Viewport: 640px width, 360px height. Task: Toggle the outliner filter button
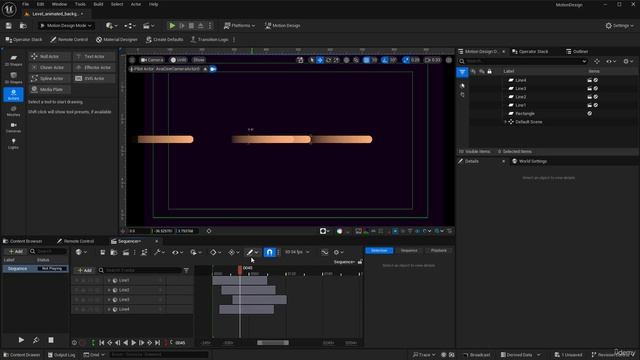pyautogui.click(x=462, y=72)
